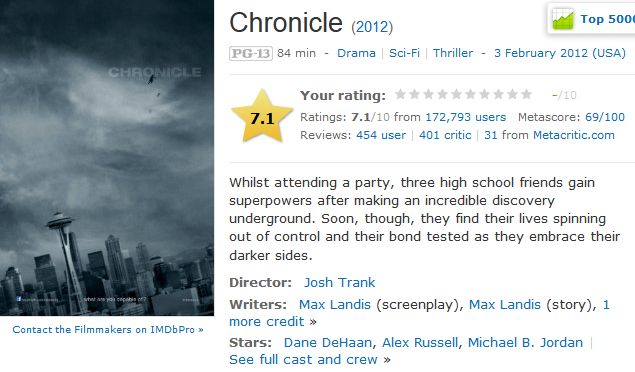This screenshot has height=372, width=635.
Task: Rate the movie five stars
Action: pyautogui.click(x=456, y=95)
